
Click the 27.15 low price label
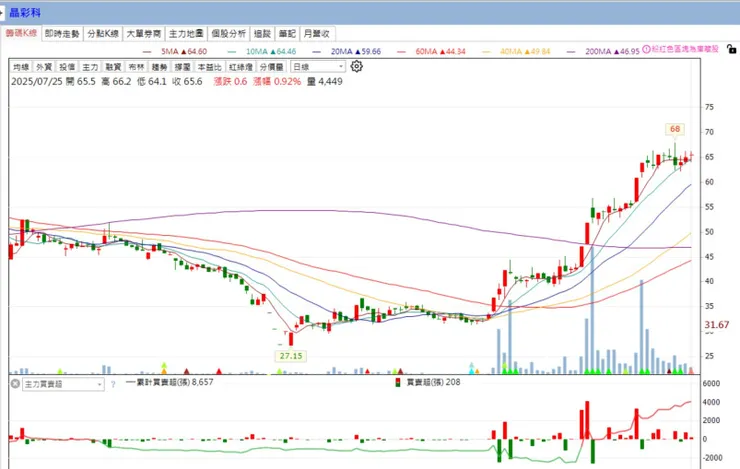click(291, 356)
